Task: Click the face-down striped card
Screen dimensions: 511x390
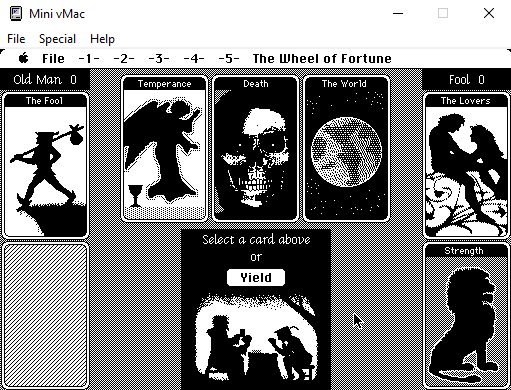Action: tap(45, 316)
